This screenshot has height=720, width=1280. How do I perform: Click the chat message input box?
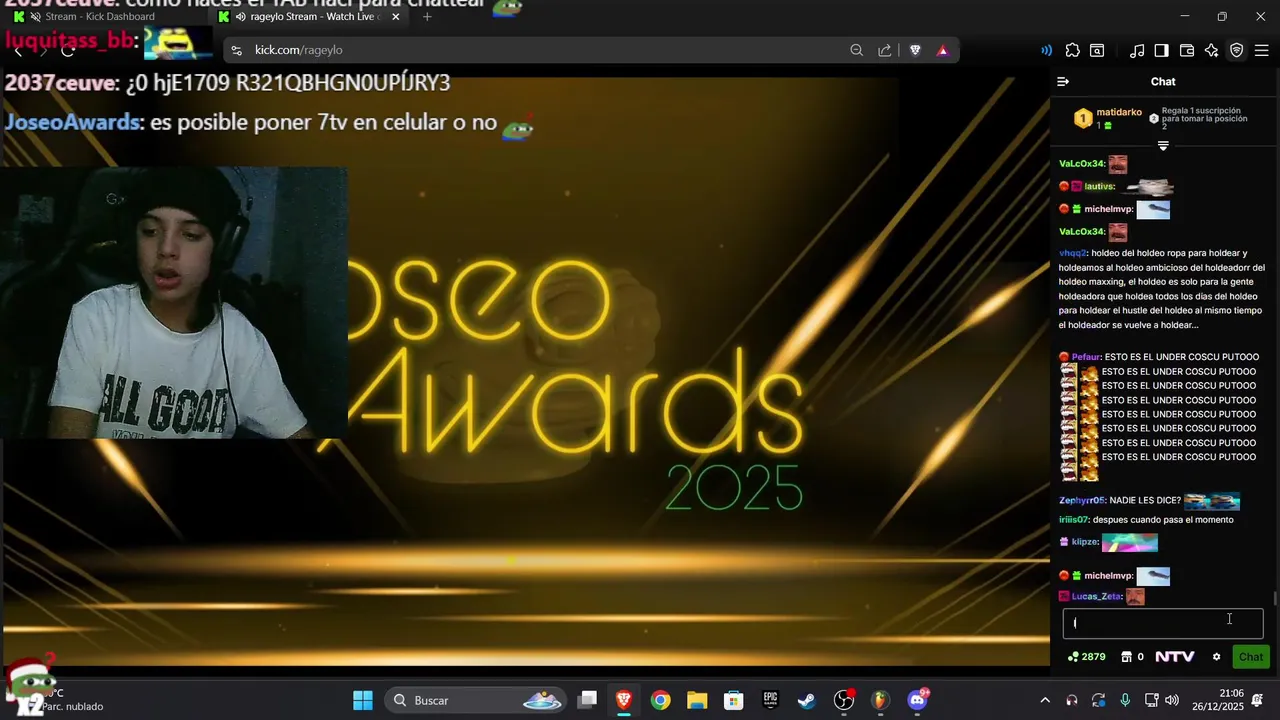(x=1163, y=623)
